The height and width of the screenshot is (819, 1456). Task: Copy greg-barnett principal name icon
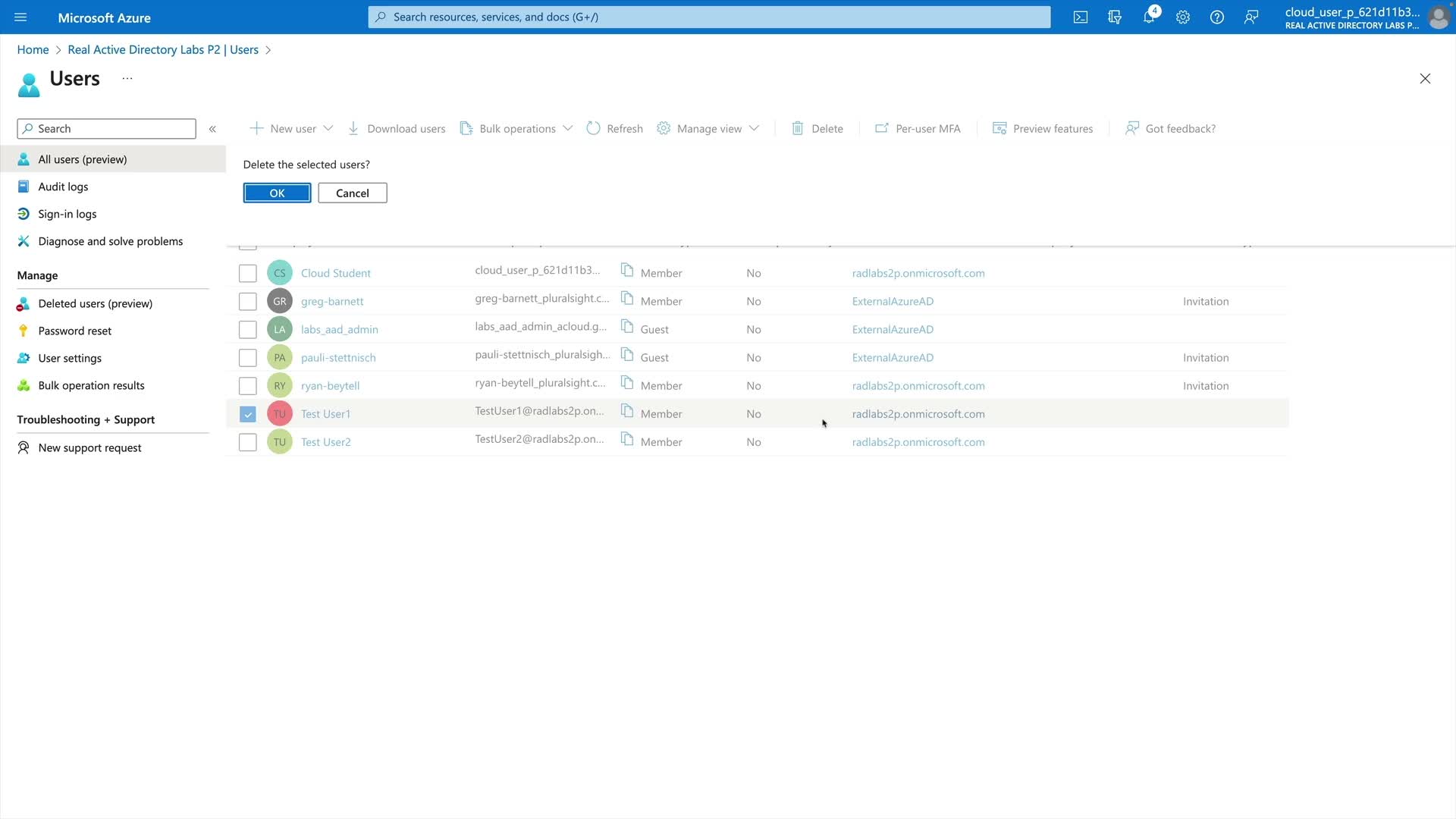(627, 299)
